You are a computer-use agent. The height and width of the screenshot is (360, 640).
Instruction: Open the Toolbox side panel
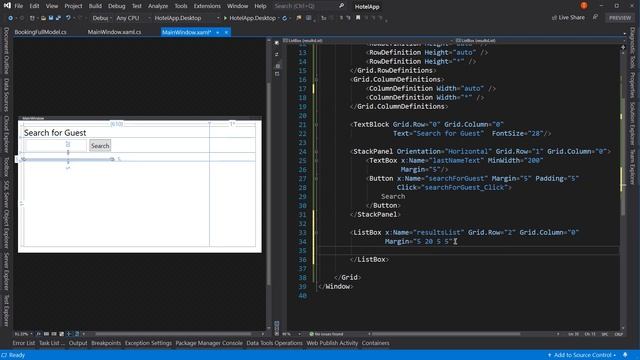click(x=6, y=167)
